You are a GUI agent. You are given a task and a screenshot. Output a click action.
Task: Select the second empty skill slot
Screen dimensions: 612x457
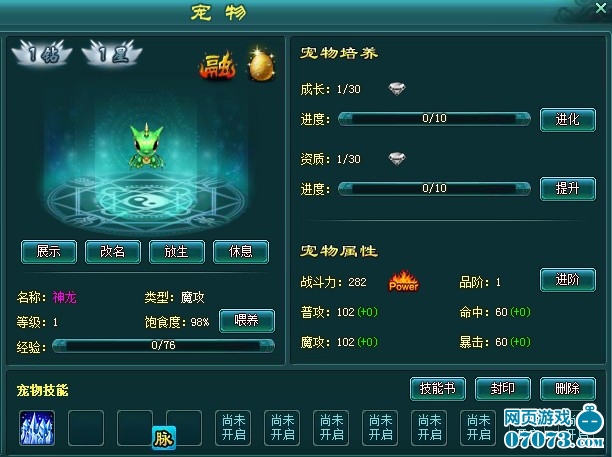click(x=135, y=428)
